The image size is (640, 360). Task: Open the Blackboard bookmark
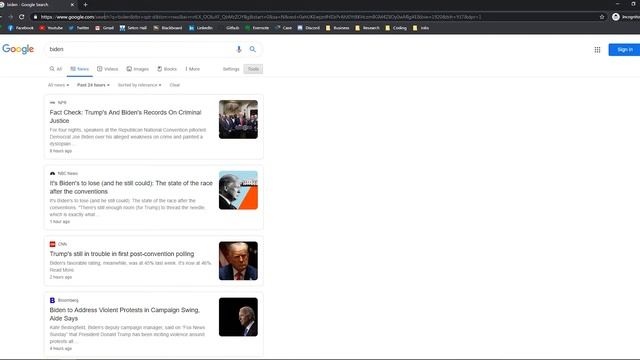(168, 28)
